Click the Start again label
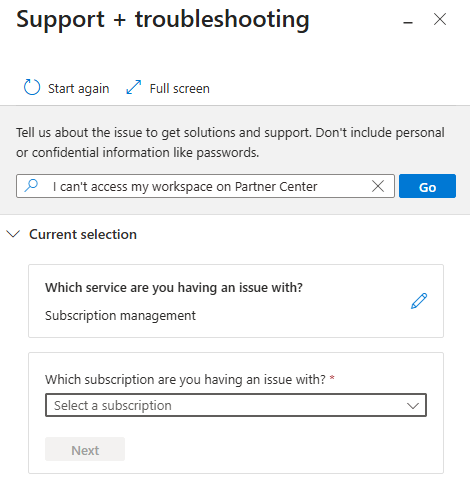The width and height of the screenshot is (470, 496). coord(79,89)
